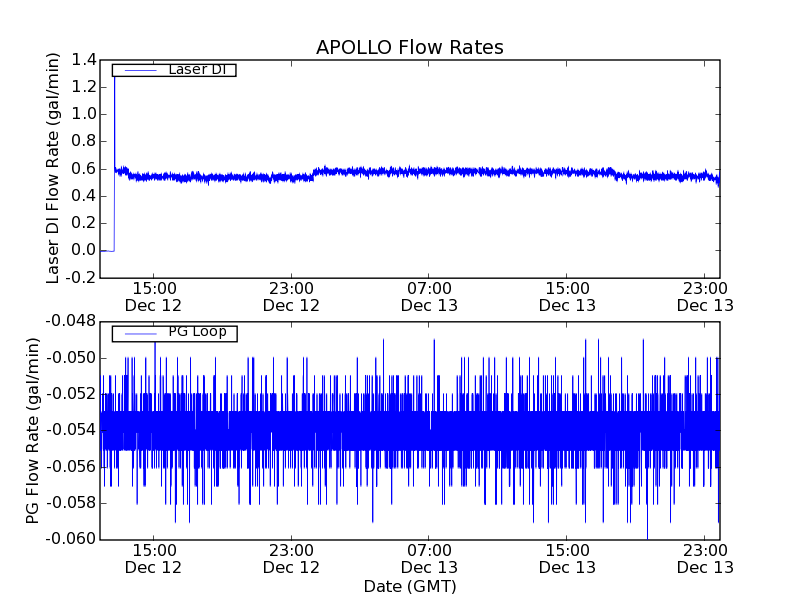Click the Date (GMT) axis label
The image size is (800, 600).
[410, 586]
